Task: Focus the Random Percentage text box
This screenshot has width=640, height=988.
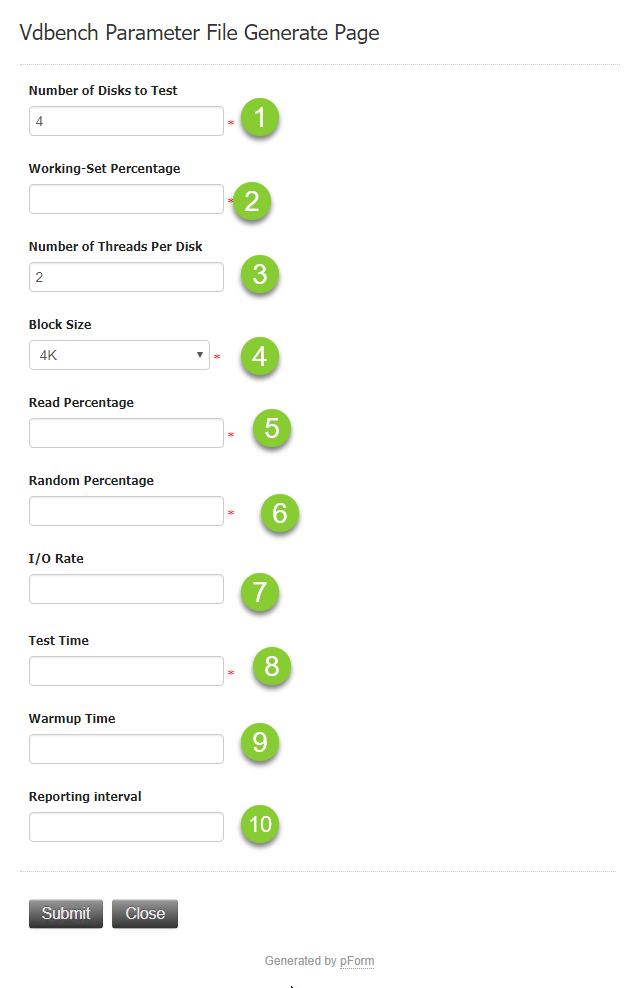Action: click(x=126, y=511)
